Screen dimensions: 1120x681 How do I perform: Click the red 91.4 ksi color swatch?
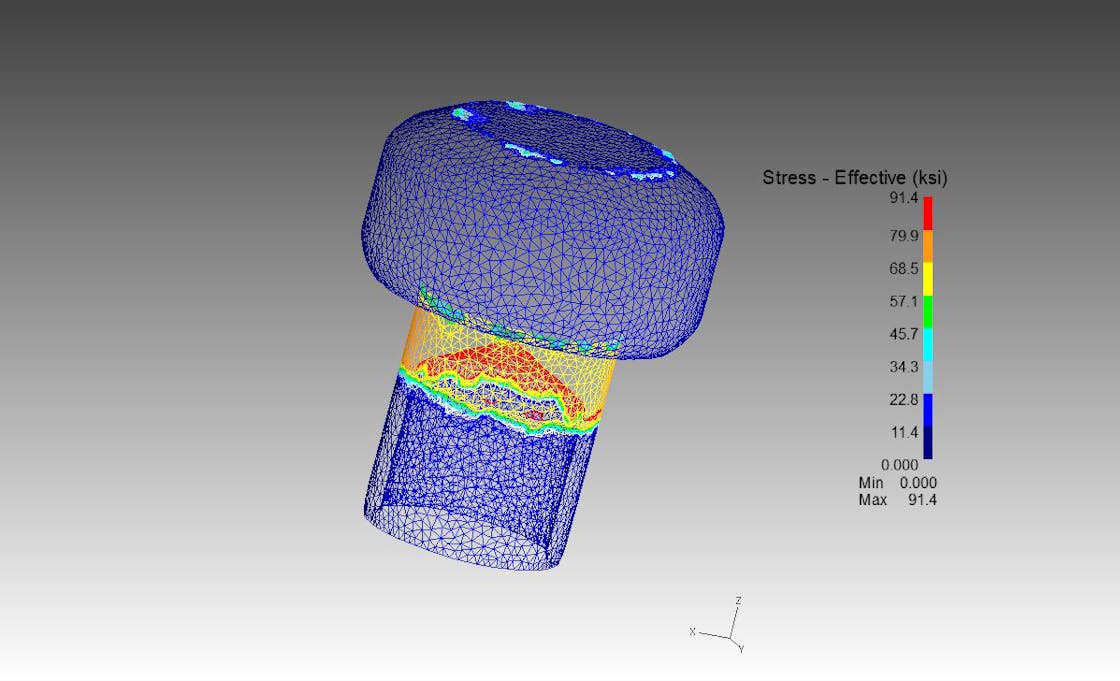[926, 211]
